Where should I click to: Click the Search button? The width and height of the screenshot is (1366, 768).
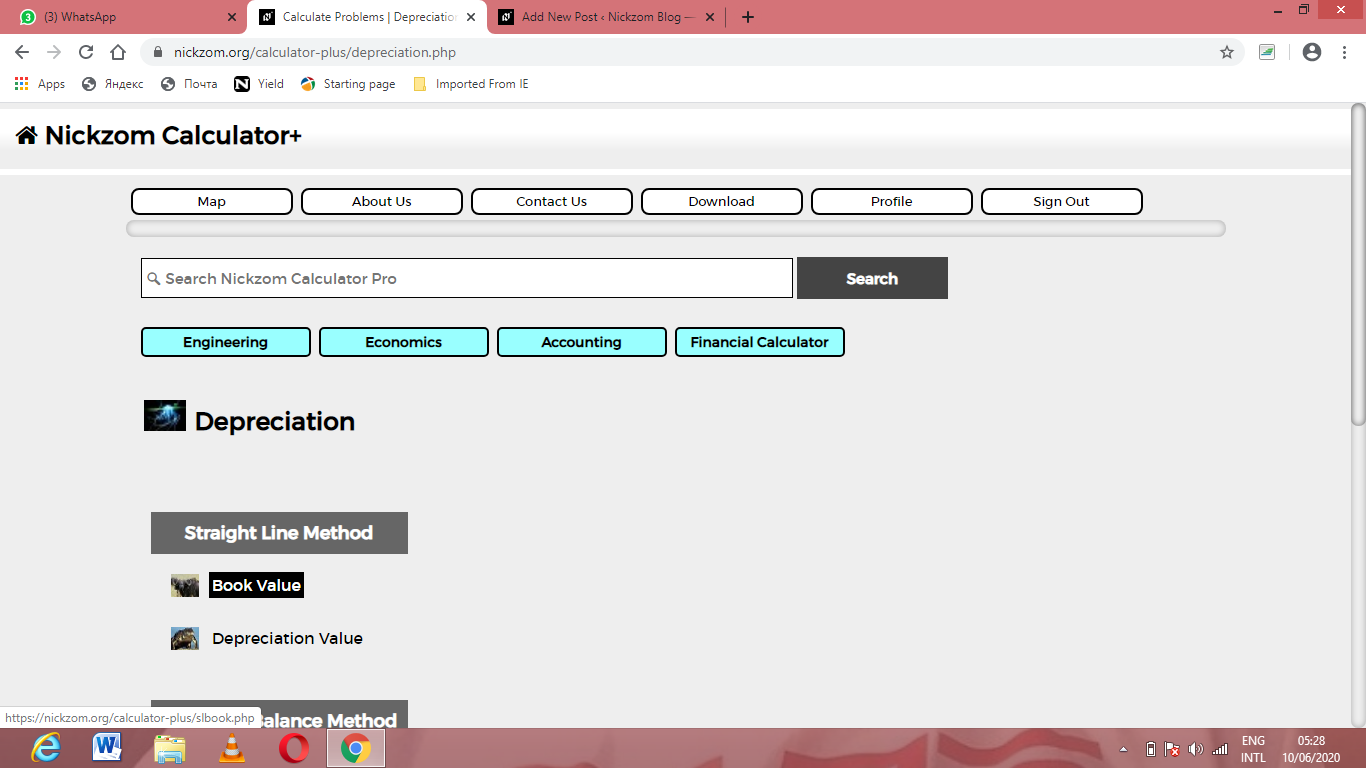pyautogui.click(x=872, y=278)
